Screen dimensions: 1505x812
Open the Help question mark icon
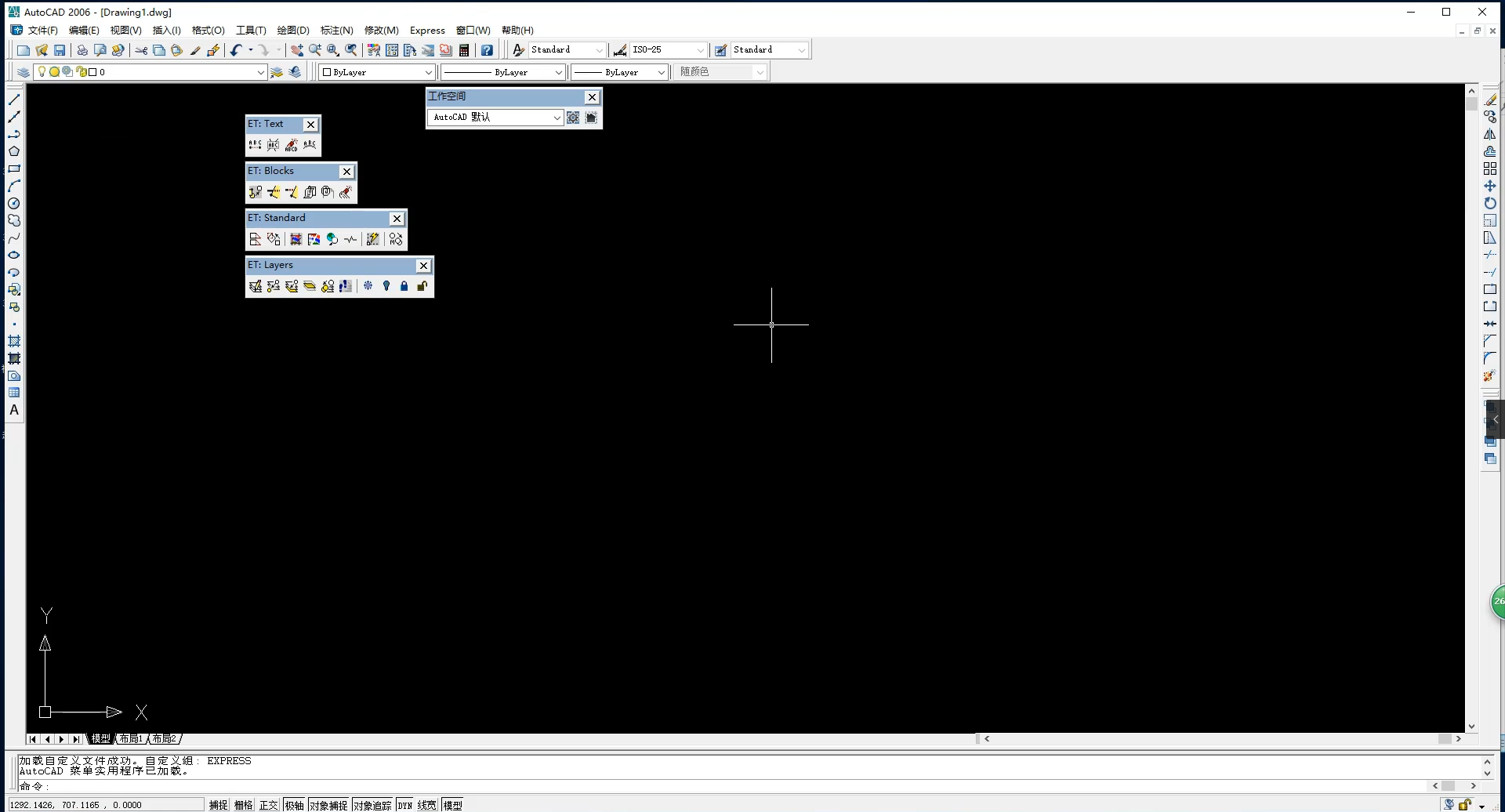(x=487, y=50)
